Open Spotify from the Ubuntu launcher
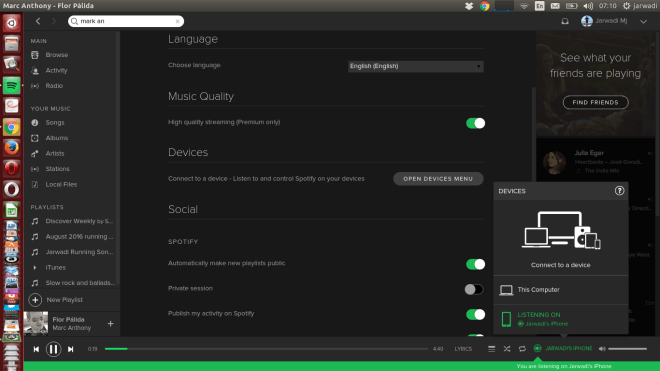The width and height of the screenshot is (660, 371). pos(11,85)
